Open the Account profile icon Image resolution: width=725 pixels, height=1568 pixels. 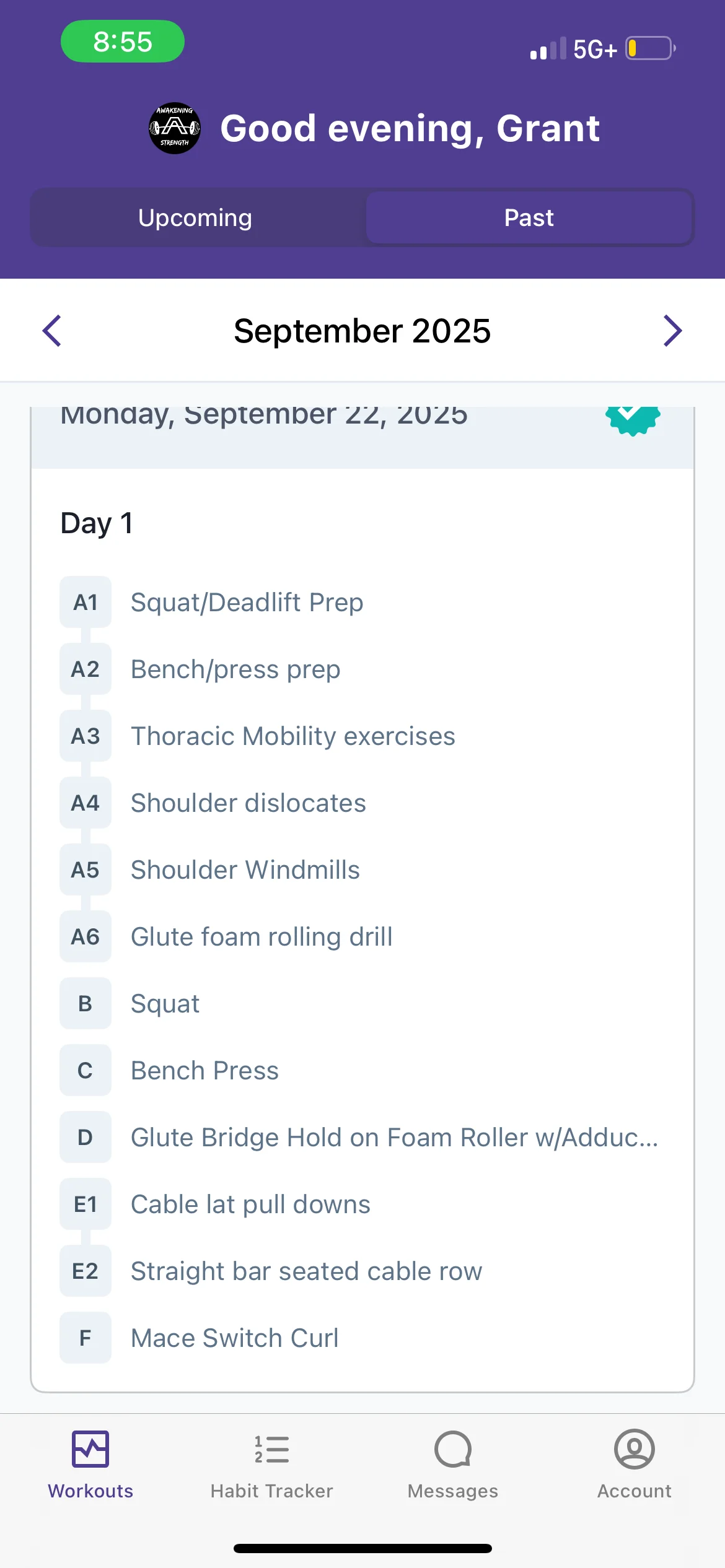[634, 1449]
